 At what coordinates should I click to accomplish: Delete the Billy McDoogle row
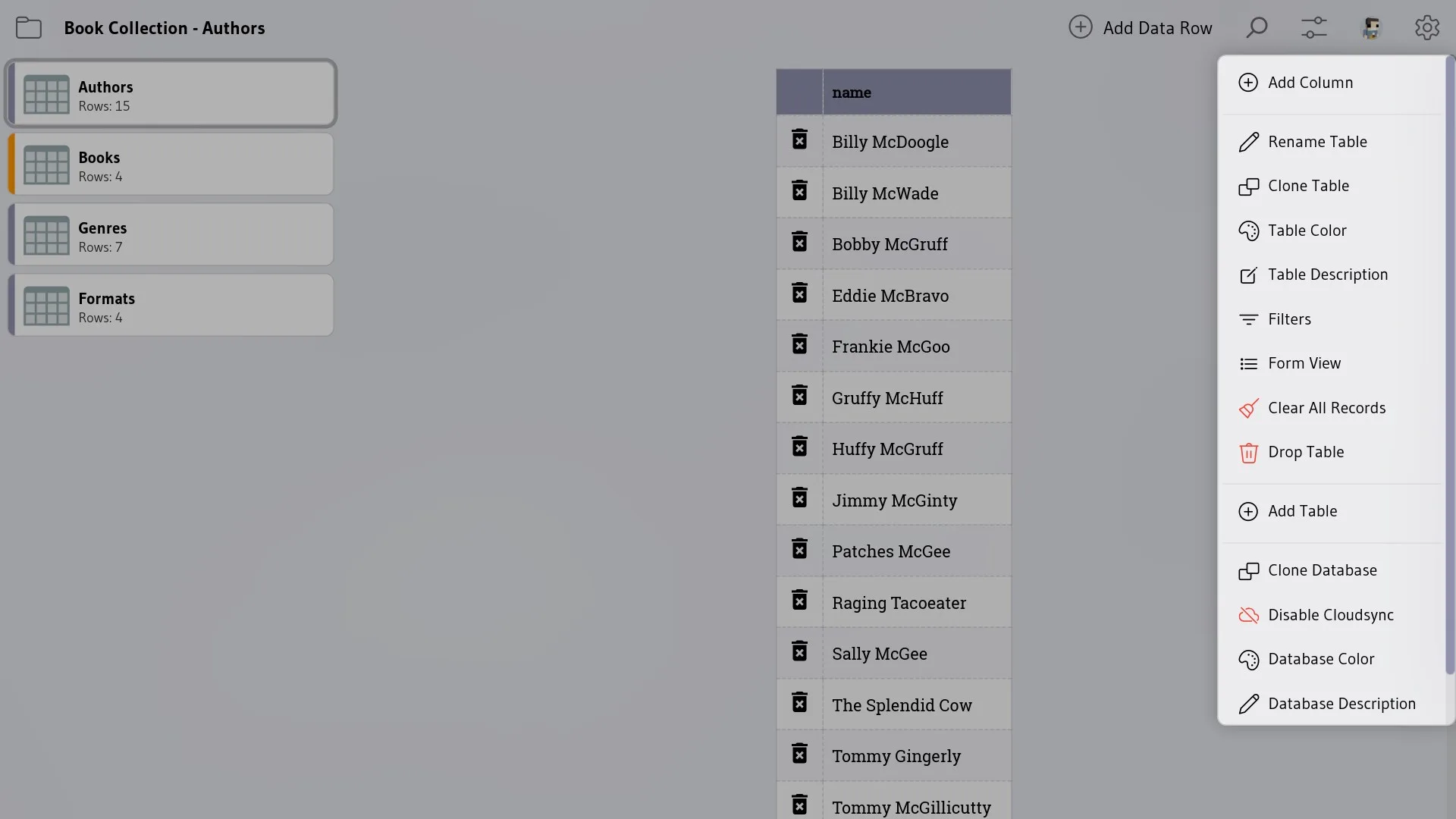[x=799, y=140]
